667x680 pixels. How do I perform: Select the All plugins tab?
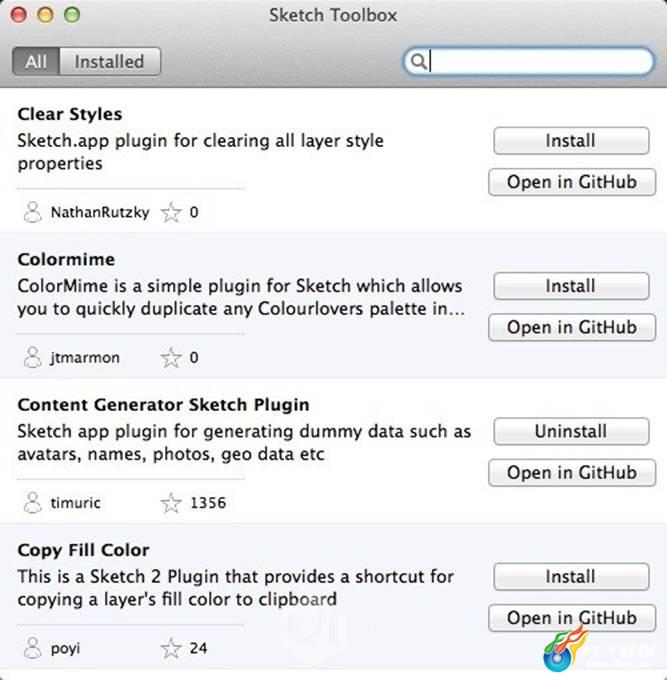pyautogui.click(x=36, y=62)
